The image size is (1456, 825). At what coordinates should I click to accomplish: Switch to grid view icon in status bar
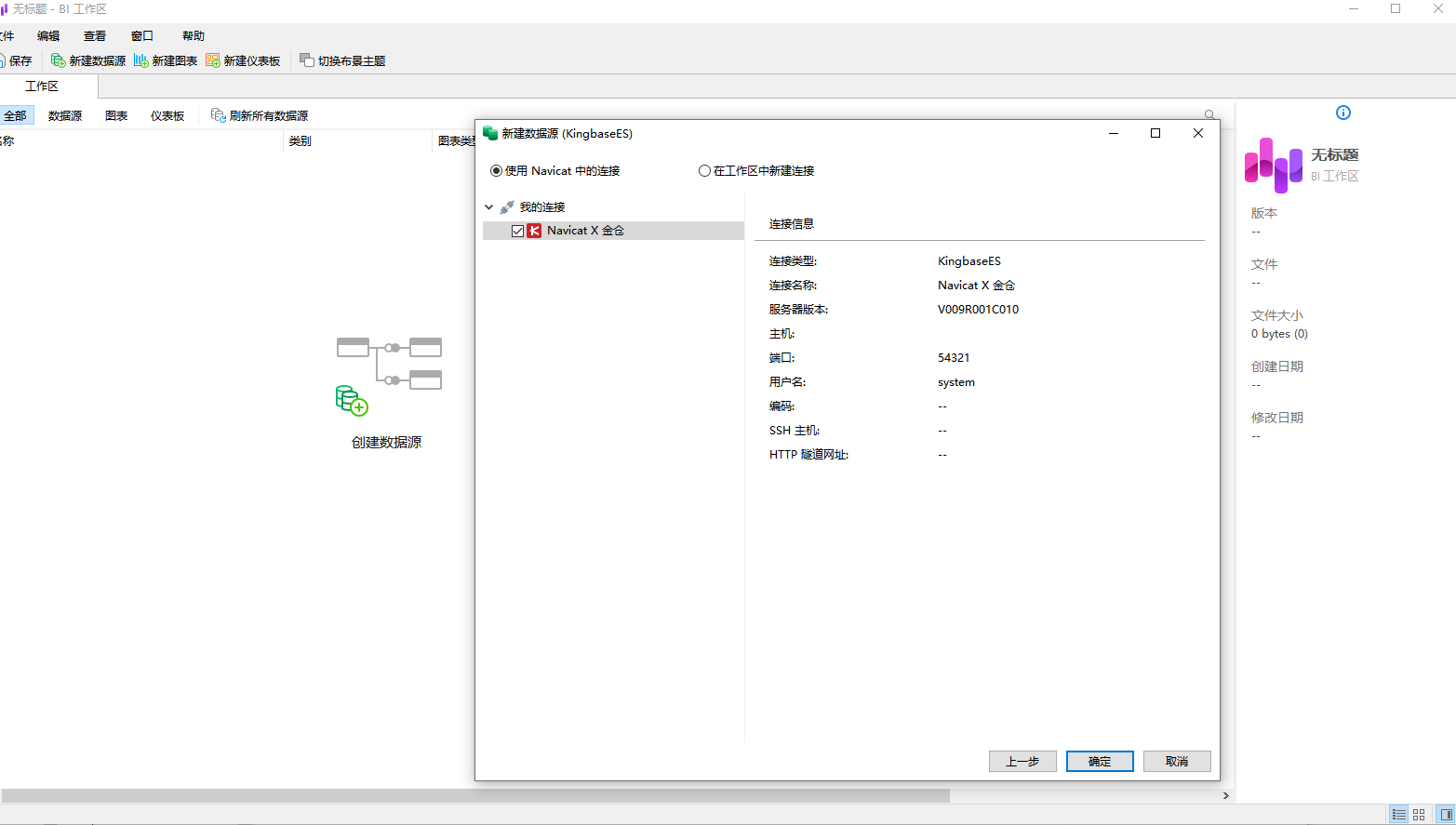tap(1419, 814)
